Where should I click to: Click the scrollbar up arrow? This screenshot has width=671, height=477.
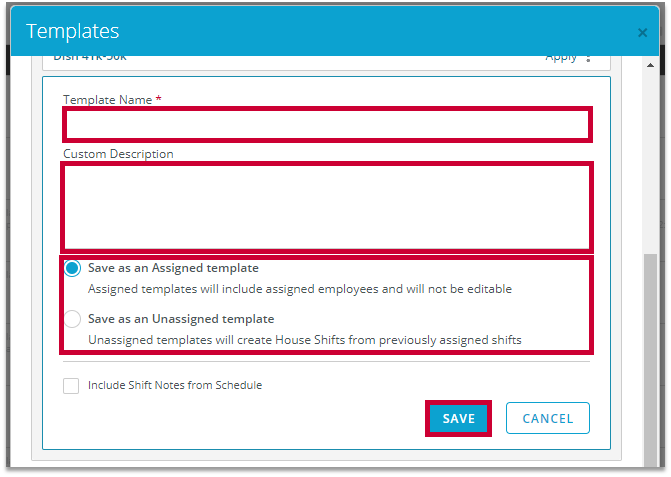649,65
